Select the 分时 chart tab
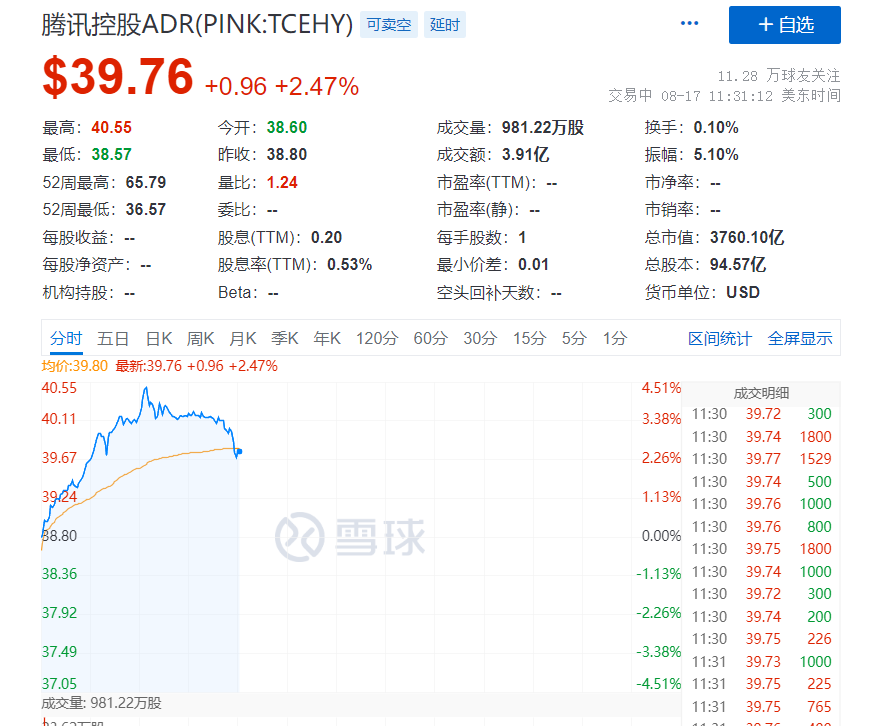The width and height of the screenshot is (878, 726). pos(66,338)
